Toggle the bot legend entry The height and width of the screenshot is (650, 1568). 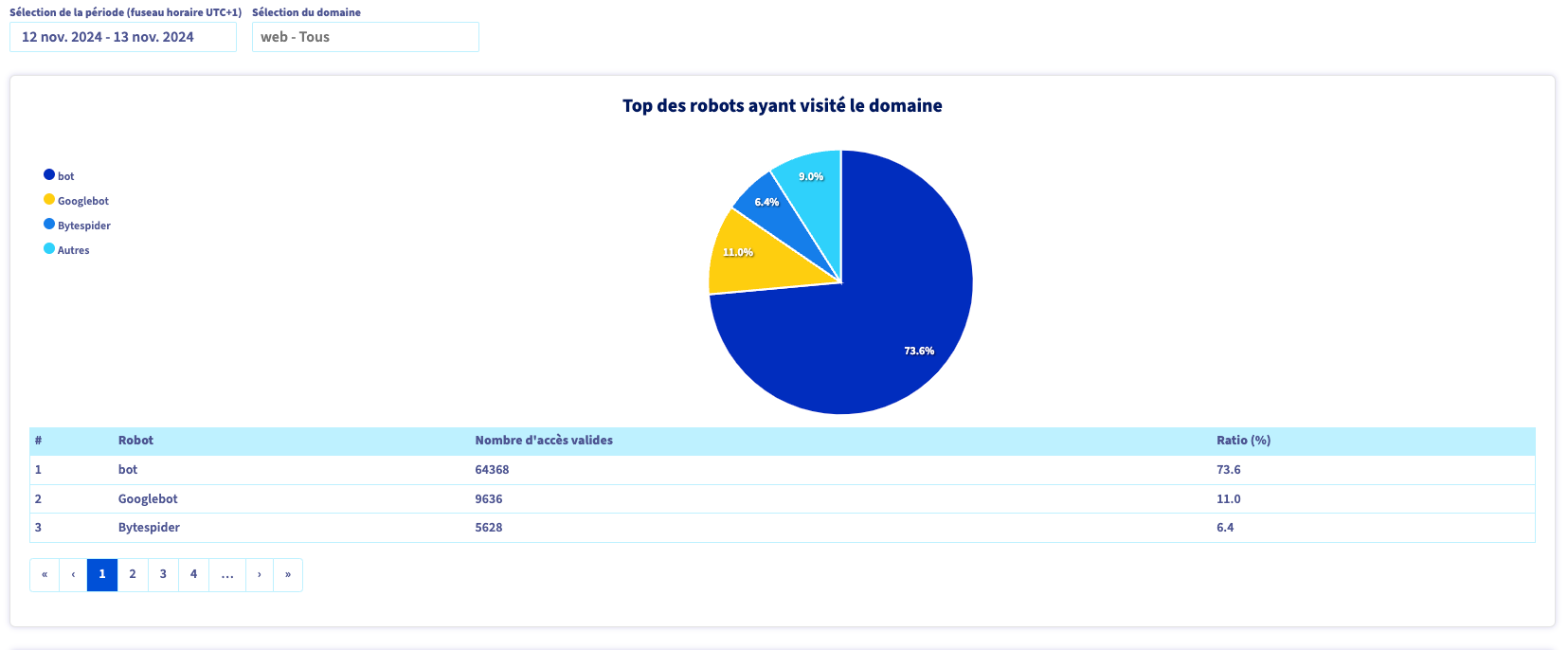pos(59,175)
